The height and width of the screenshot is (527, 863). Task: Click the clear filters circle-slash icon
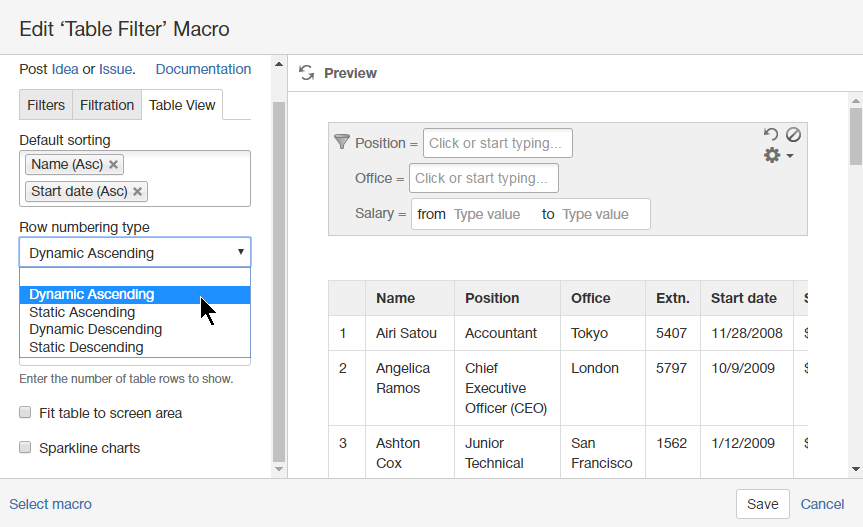[793, 135]
